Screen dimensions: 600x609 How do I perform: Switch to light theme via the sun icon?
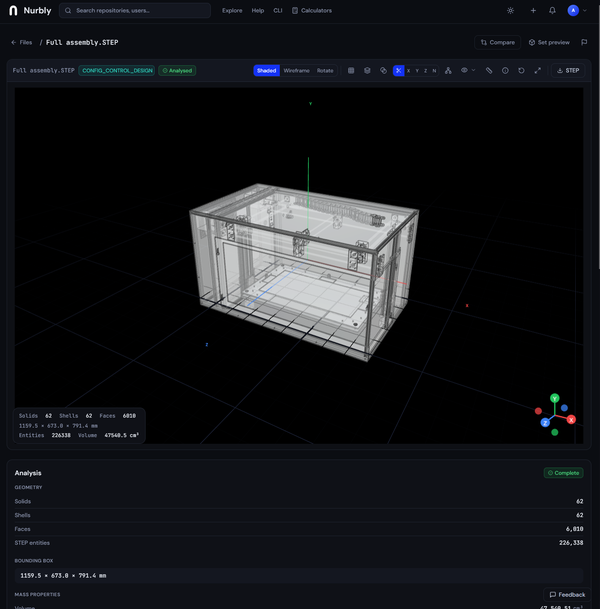pyautogui.click(x=511, y=10)
